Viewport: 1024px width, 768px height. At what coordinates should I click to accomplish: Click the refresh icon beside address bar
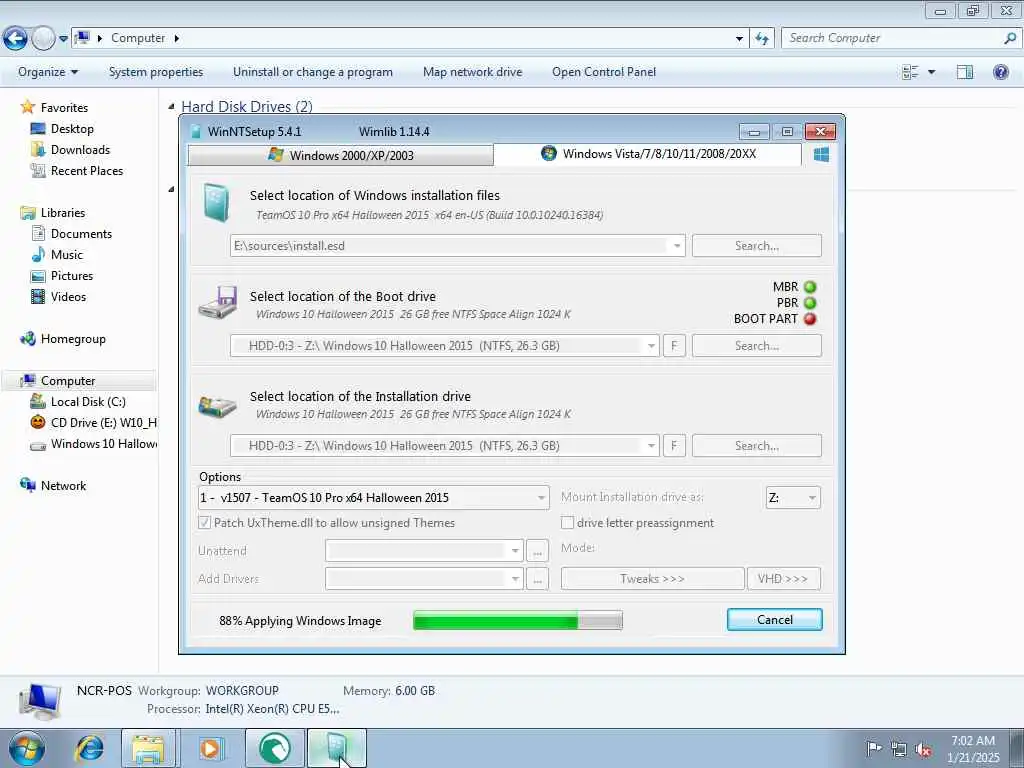[762, 39]
